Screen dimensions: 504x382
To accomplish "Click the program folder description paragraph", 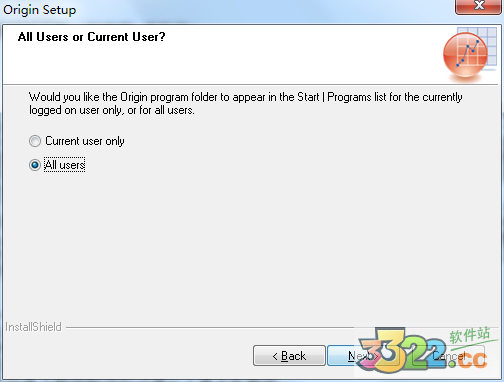I will click(246, 103).
